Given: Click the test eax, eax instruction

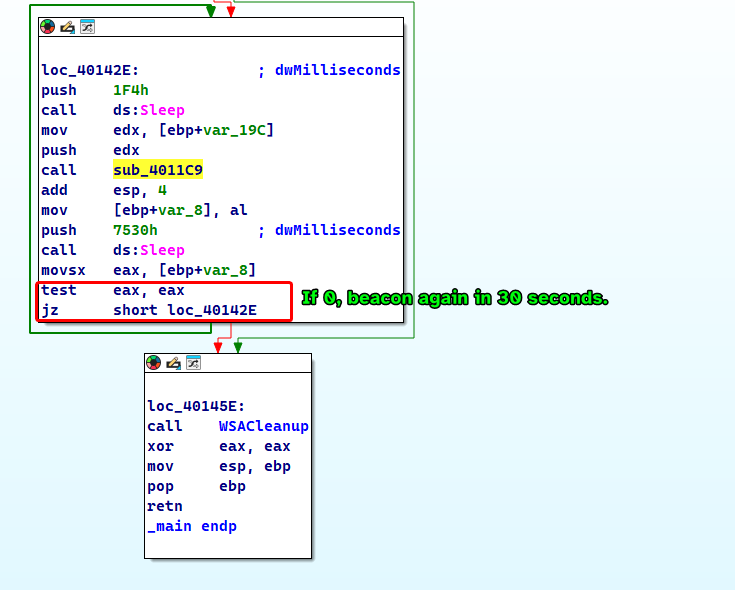Looking at the screenshot, I should [x=112, y=290].
